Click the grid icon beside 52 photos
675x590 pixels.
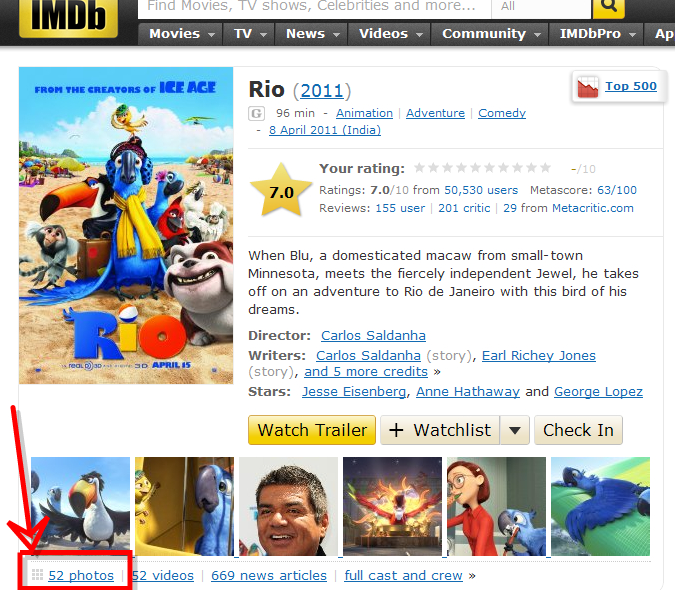click(x=37, y=575)
